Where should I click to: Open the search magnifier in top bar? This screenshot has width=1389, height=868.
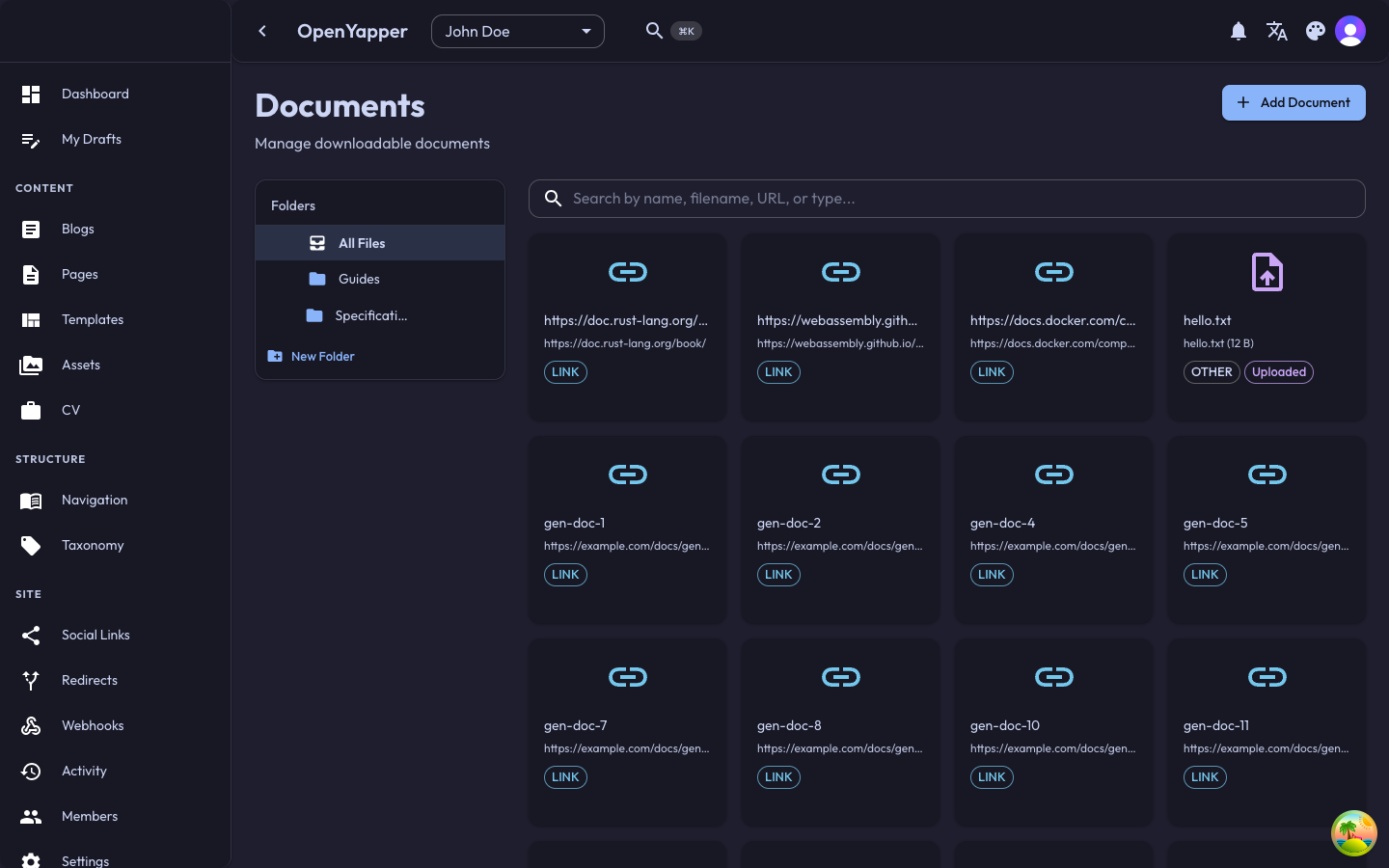(x=654, y=31)
